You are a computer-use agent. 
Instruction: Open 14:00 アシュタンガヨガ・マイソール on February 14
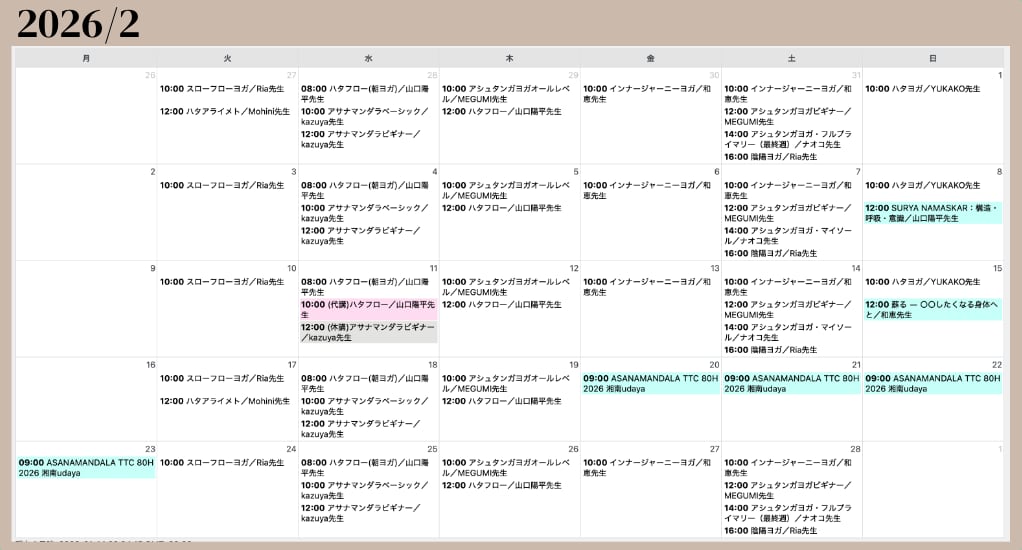[x=788, y=332]
